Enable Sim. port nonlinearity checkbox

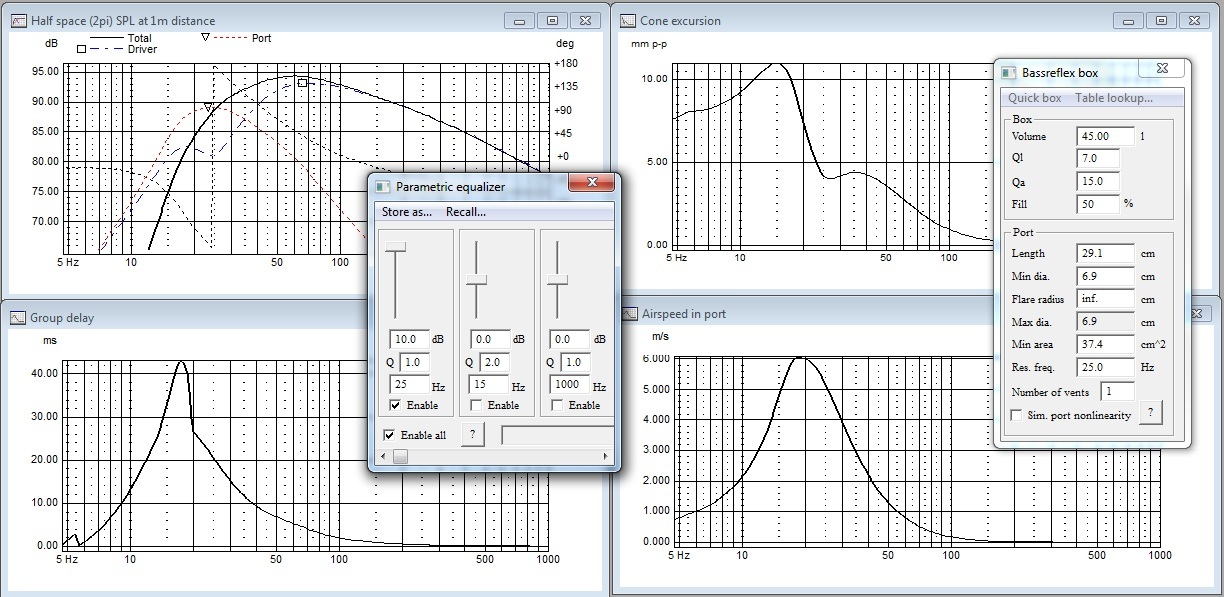click(1017, 415)
